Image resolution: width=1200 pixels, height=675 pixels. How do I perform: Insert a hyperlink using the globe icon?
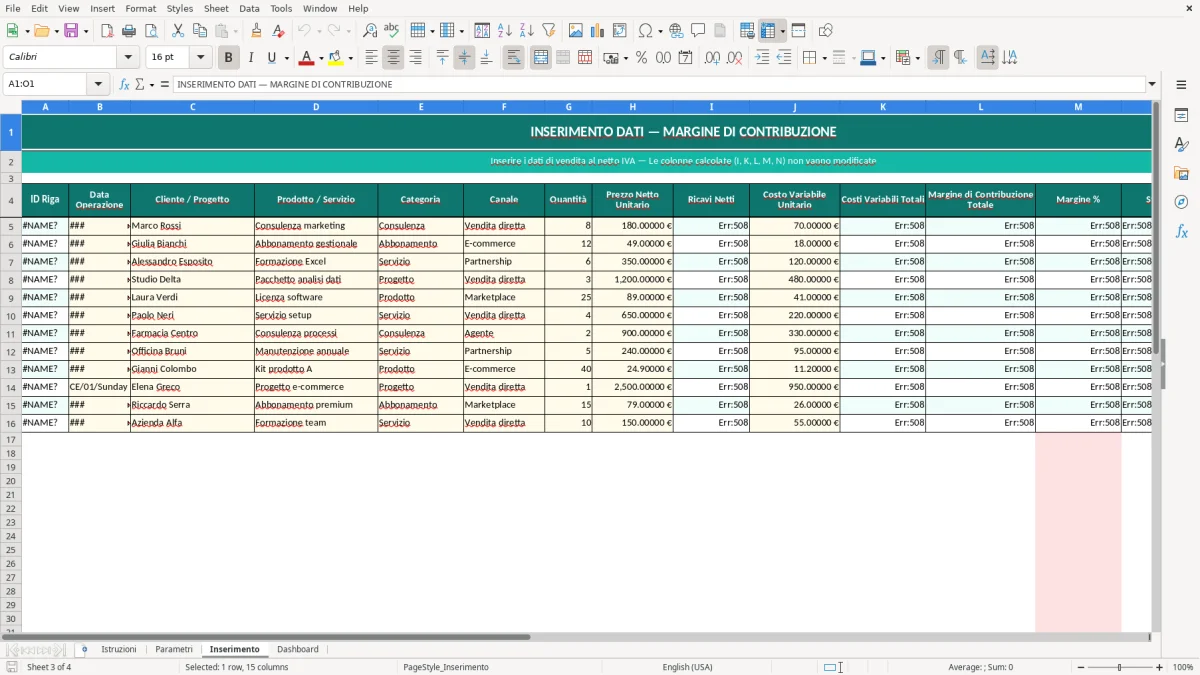(x=676, y=30)
